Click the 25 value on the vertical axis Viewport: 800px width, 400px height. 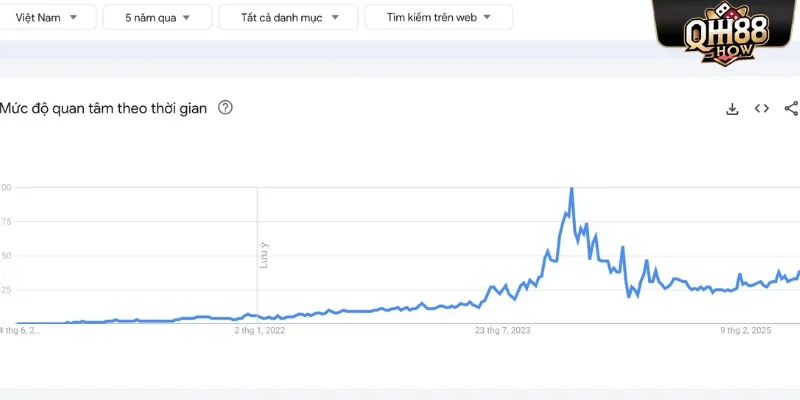click(x=6, y=290)
